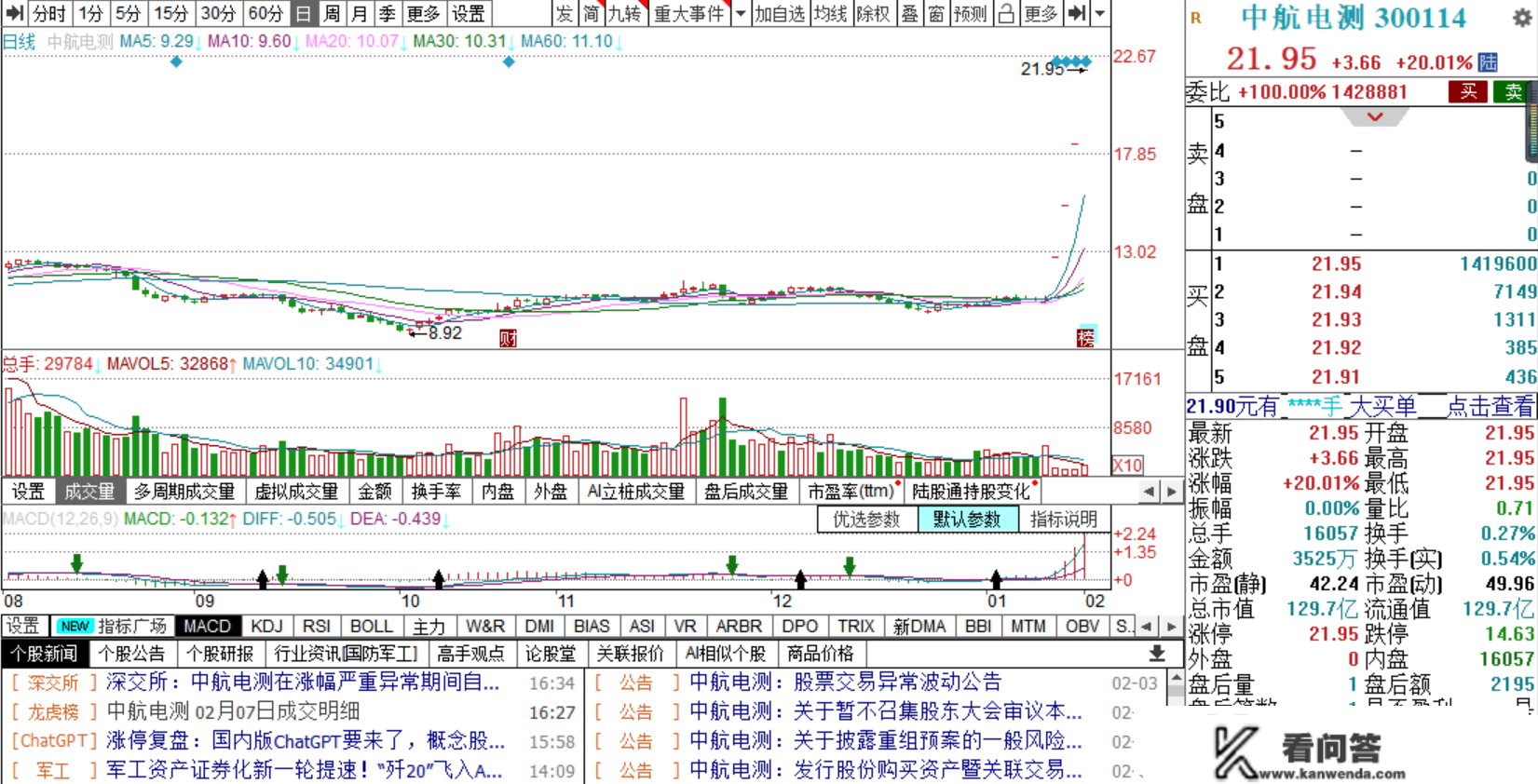This screenshot has width=1538, height=784.
Task: Open the 论股堂 tab
Action: (551, 654)
